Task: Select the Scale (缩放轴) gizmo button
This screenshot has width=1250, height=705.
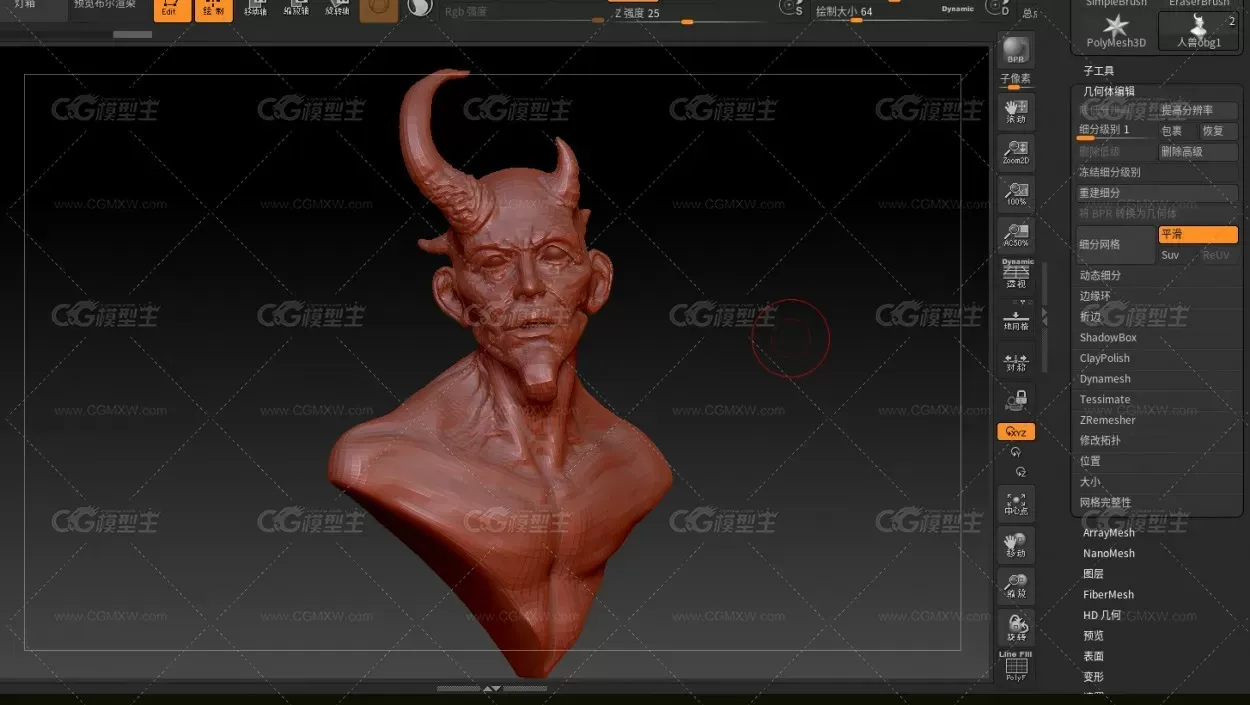Action: coord(296,9)
